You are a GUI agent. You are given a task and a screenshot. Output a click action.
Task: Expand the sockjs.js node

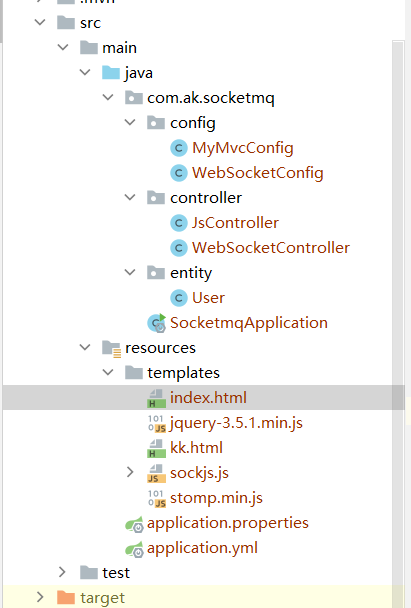coord(130,472)
